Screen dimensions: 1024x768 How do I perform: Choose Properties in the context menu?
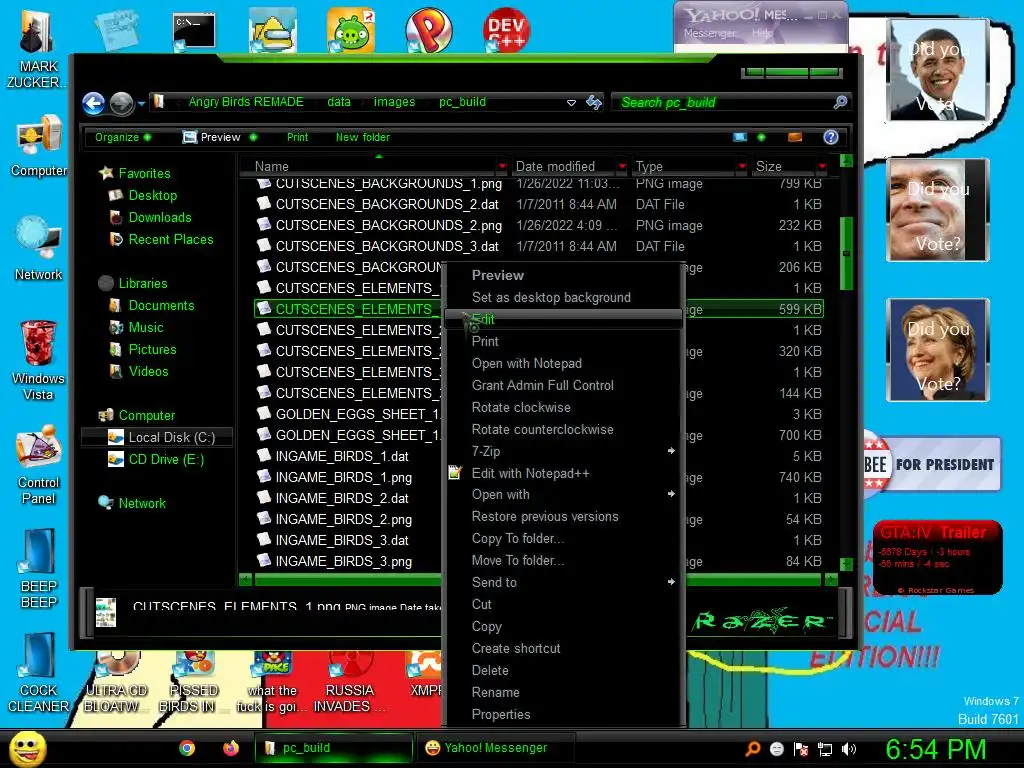(564, 714)
